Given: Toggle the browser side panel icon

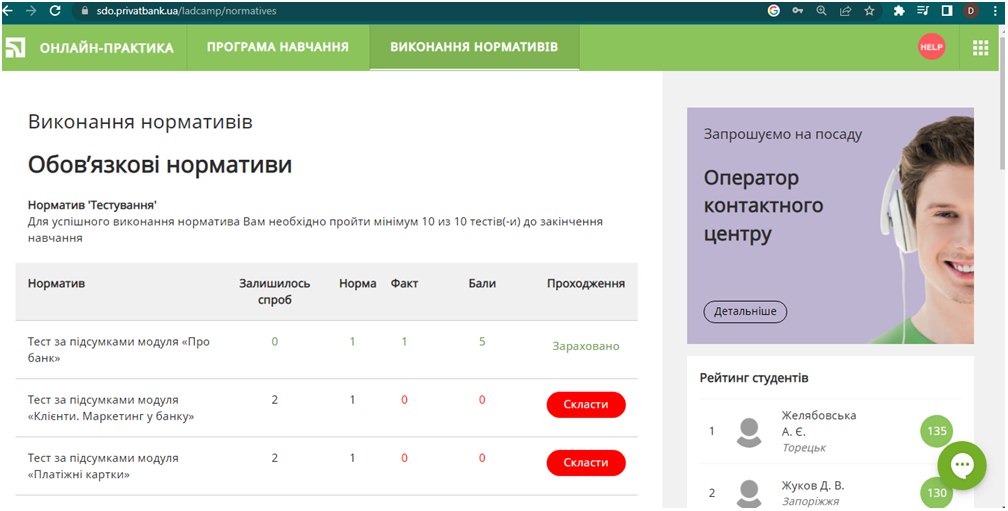Looking at the screenshot, I should click(946, 11).
